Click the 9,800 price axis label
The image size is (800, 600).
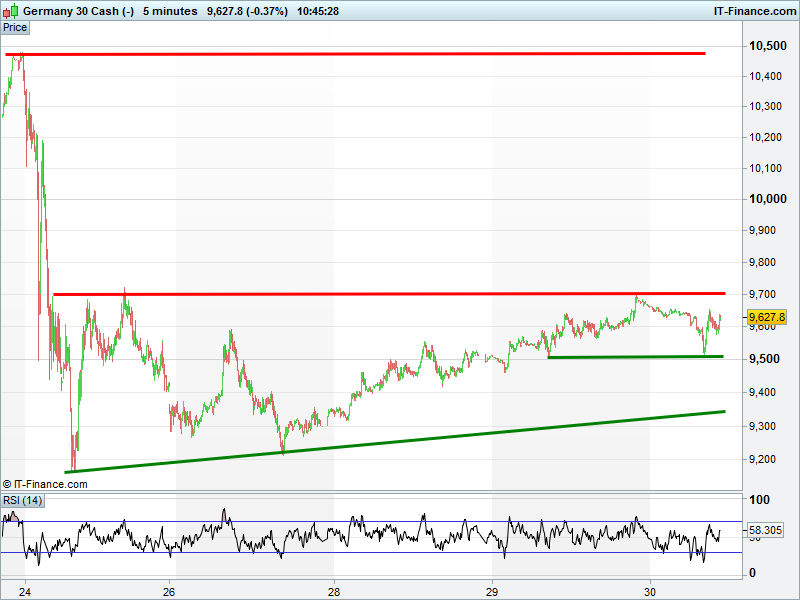point(762,262)
